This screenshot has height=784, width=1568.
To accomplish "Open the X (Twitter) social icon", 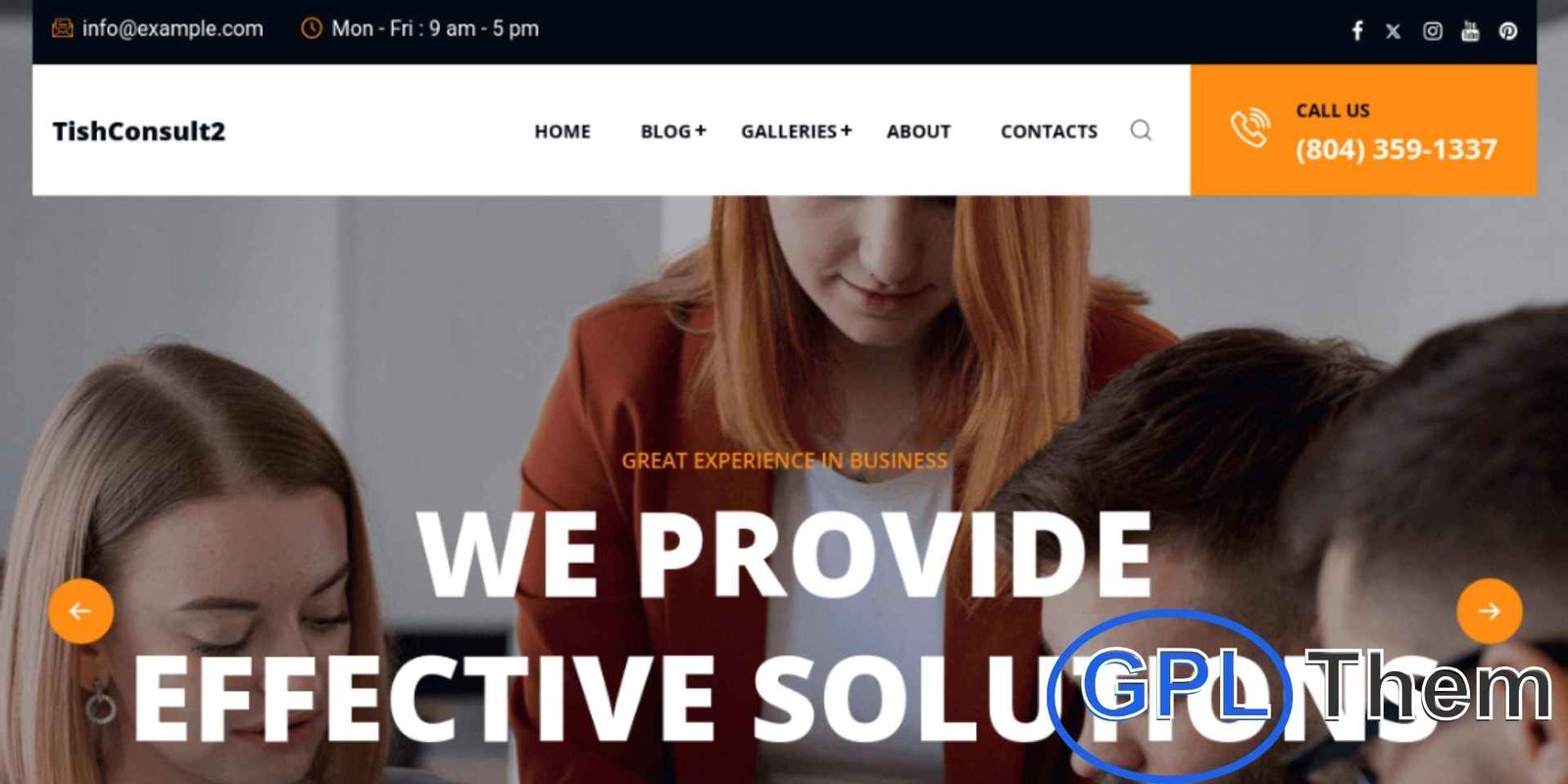I will pos(1393,31).
